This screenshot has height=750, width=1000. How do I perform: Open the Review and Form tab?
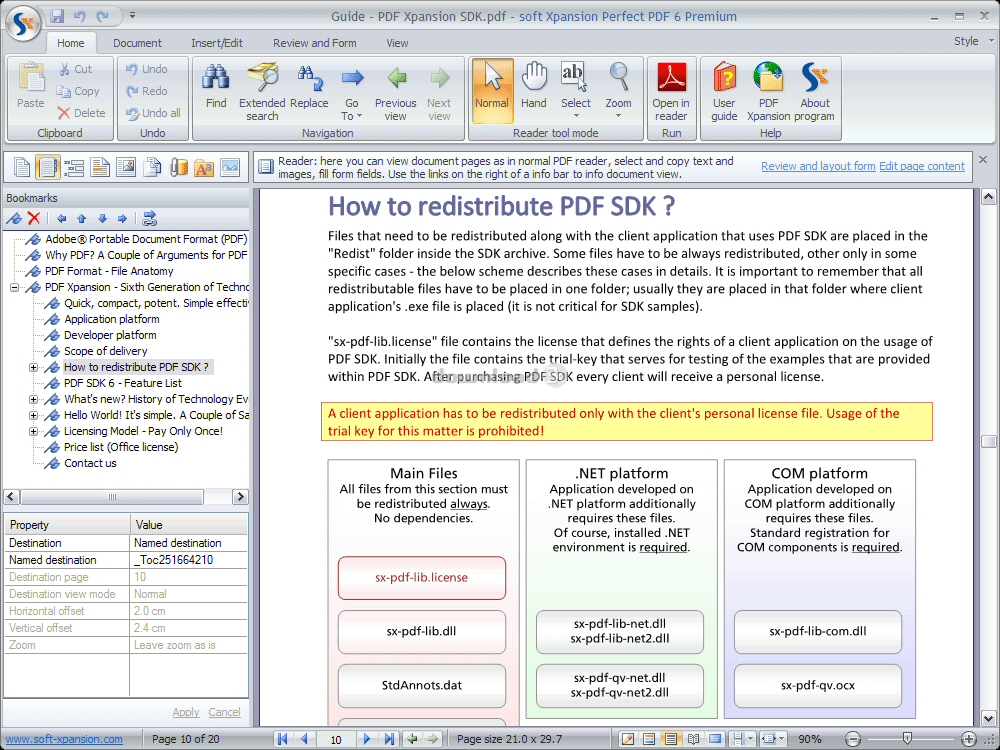(x=314, y=43)
